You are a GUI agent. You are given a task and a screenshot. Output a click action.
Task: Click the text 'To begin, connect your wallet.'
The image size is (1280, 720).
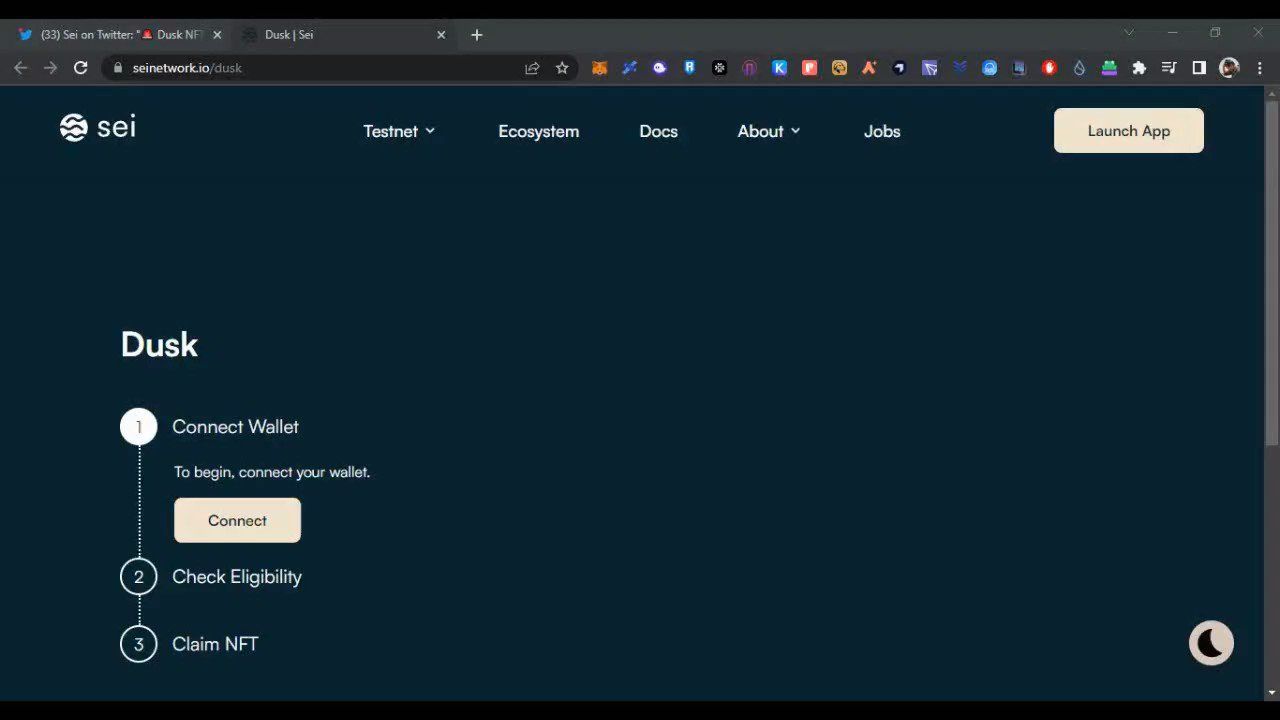click(x=272, y=472)
